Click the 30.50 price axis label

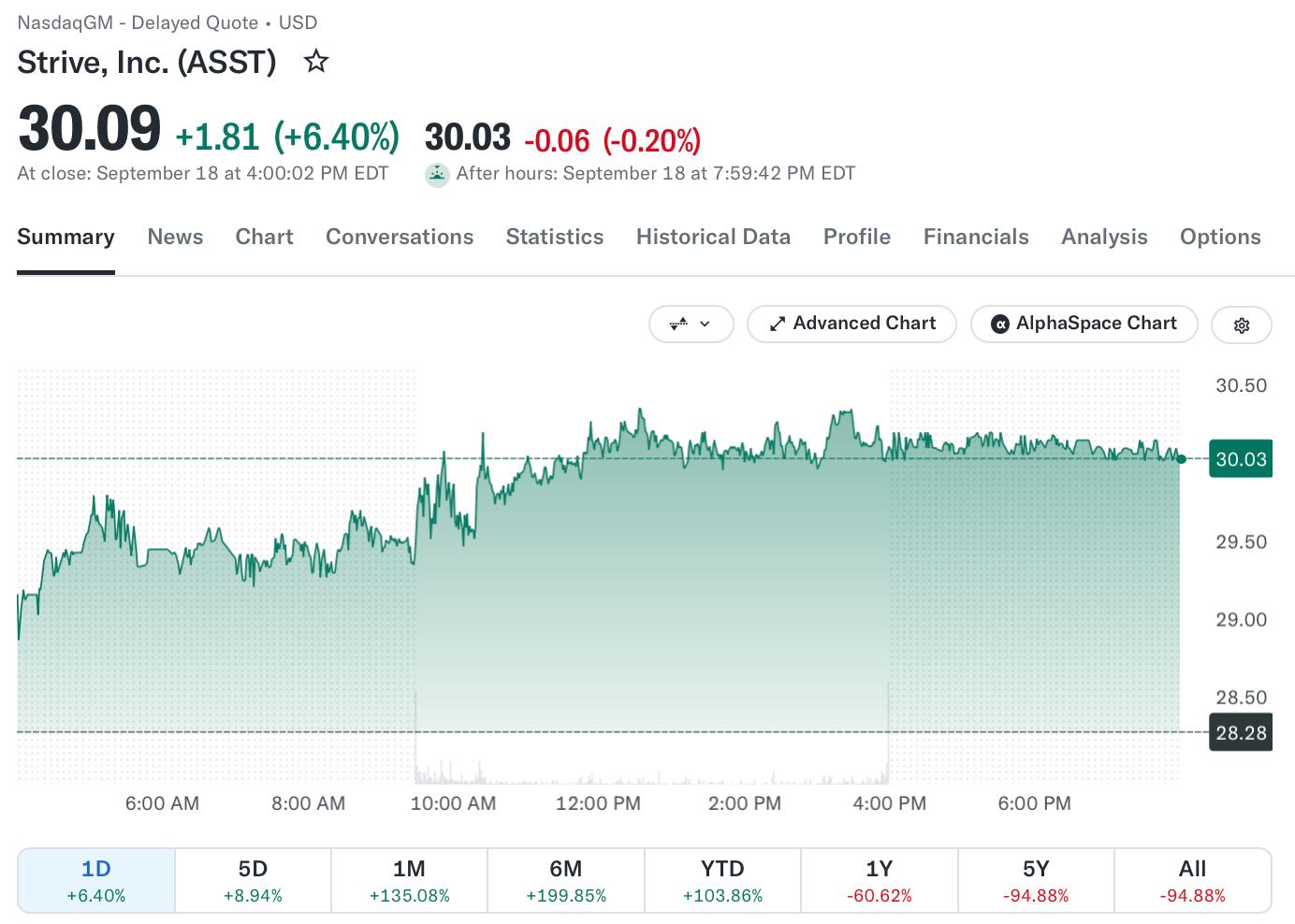pyautogui.click(x=1242, y=385)
